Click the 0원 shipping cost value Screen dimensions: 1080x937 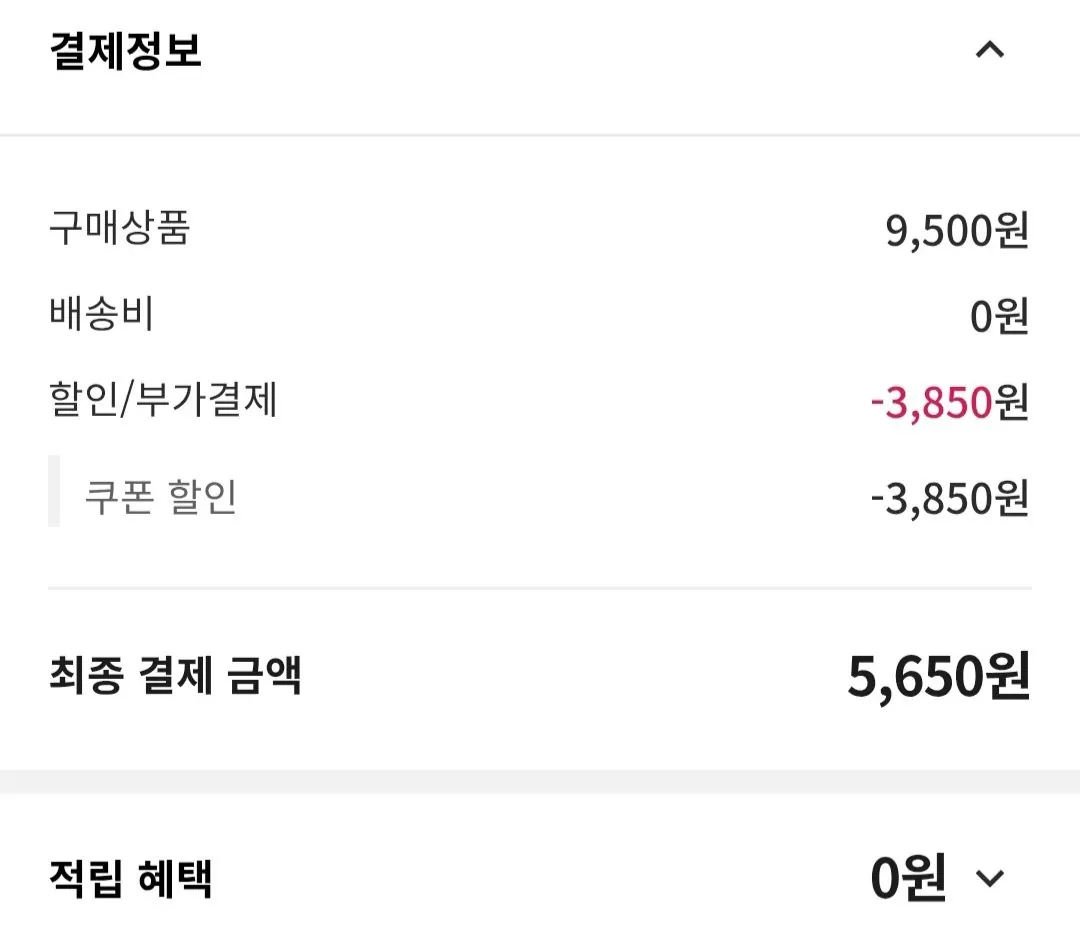(x=1000, y=316)
